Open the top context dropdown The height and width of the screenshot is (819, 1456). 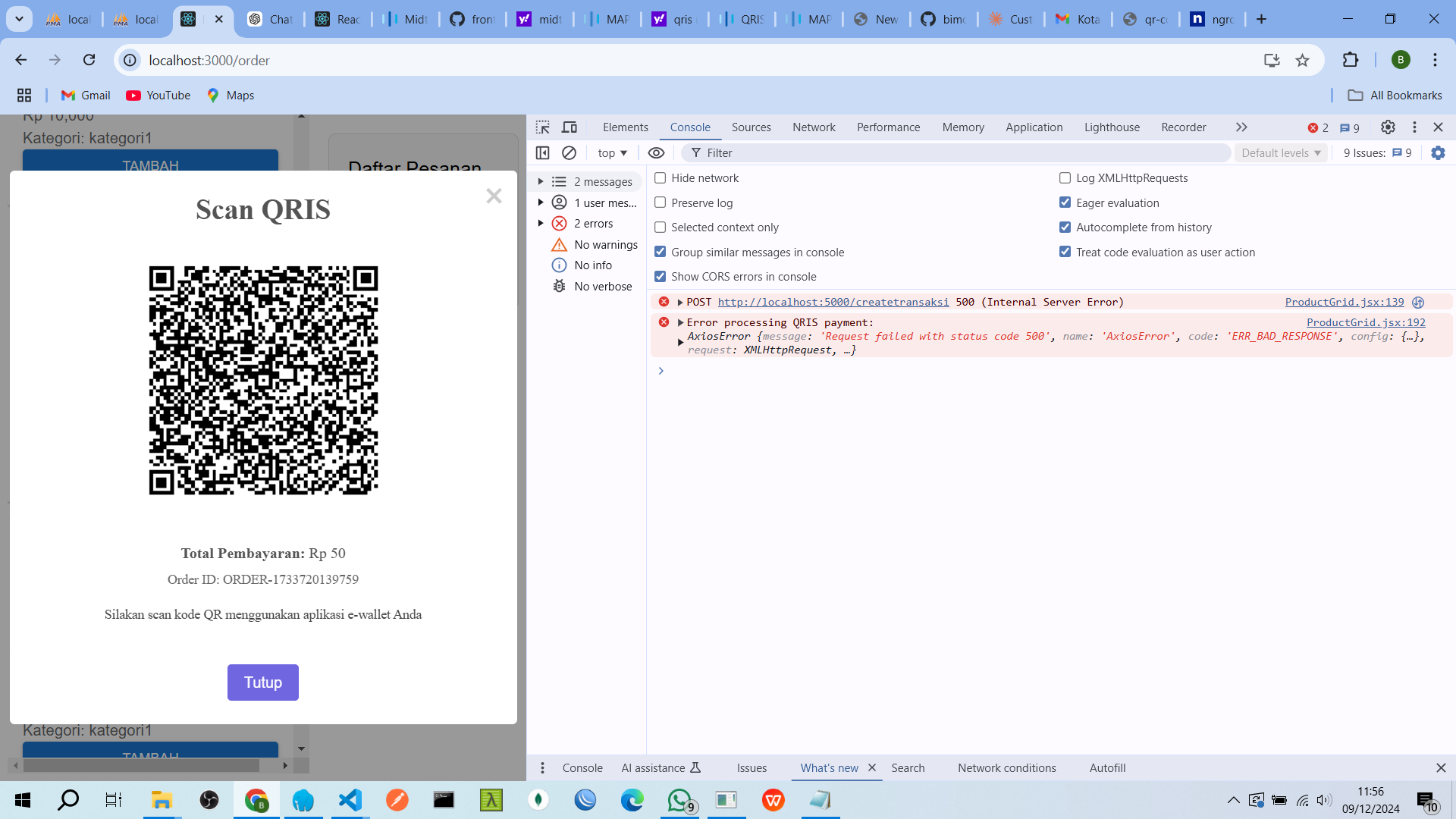click(x=612, y=153)
